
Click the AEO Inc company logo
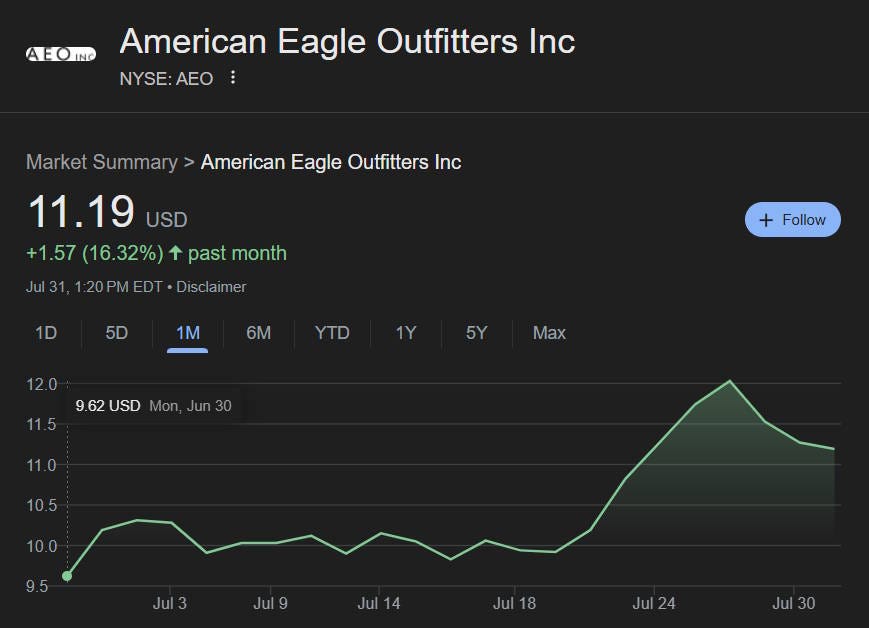[x=61, y=54]
